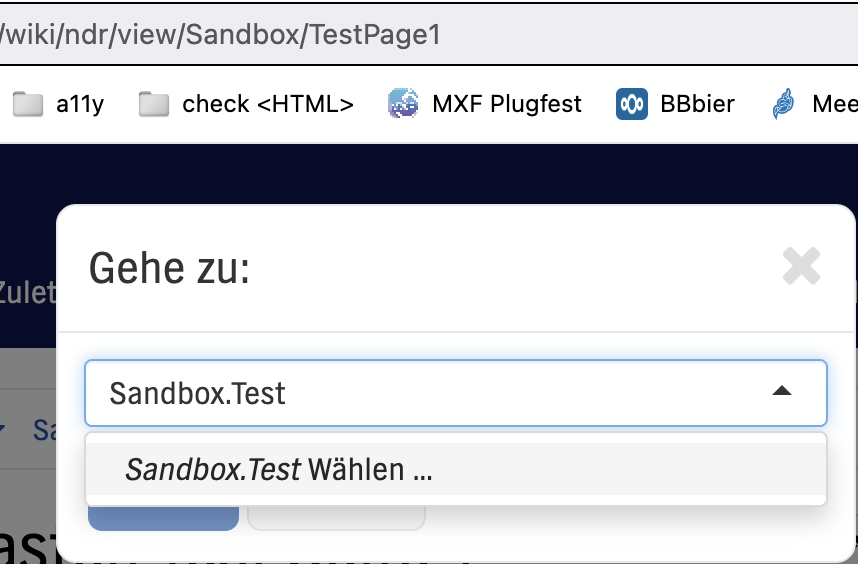Close the 'Gehe zu:' dialog
Screen dimensions: 858x564
[801, 267]
